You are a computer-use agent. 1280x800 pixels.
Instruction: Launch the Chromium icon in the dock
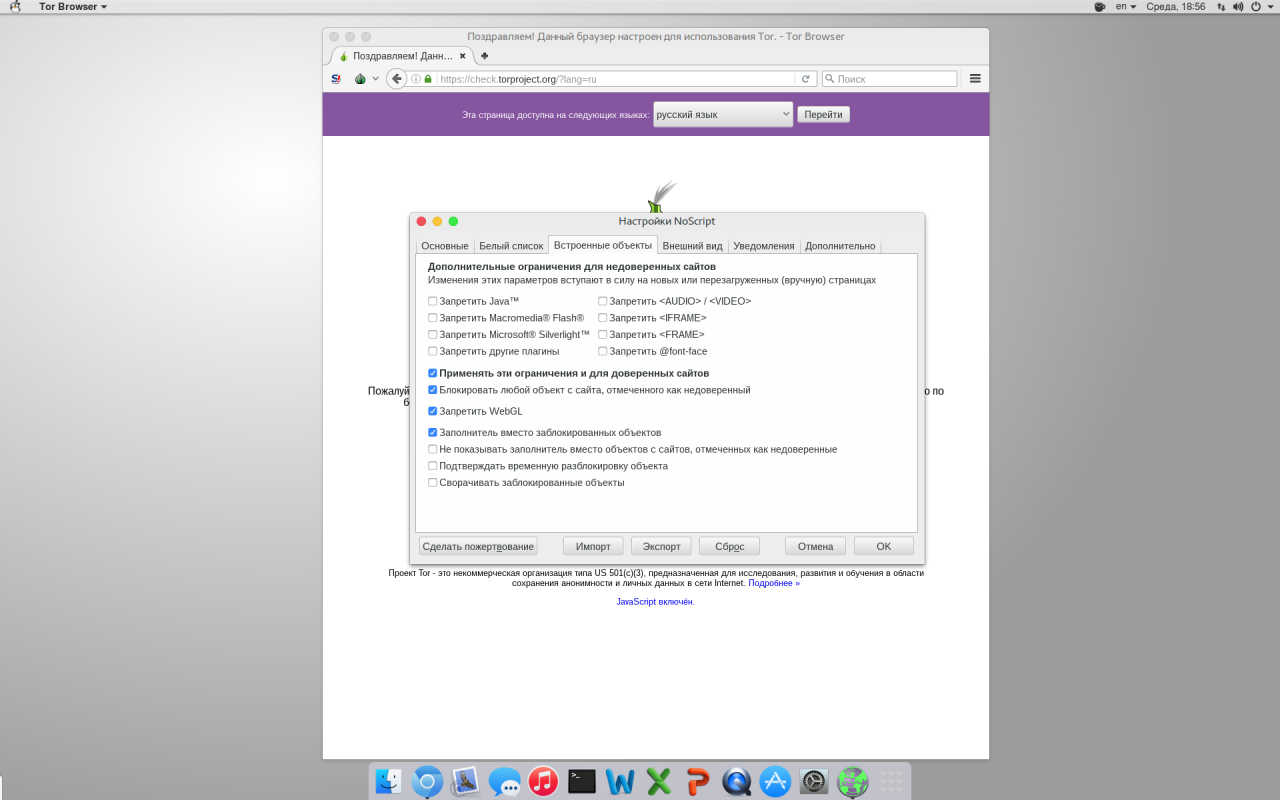point(427,781)
